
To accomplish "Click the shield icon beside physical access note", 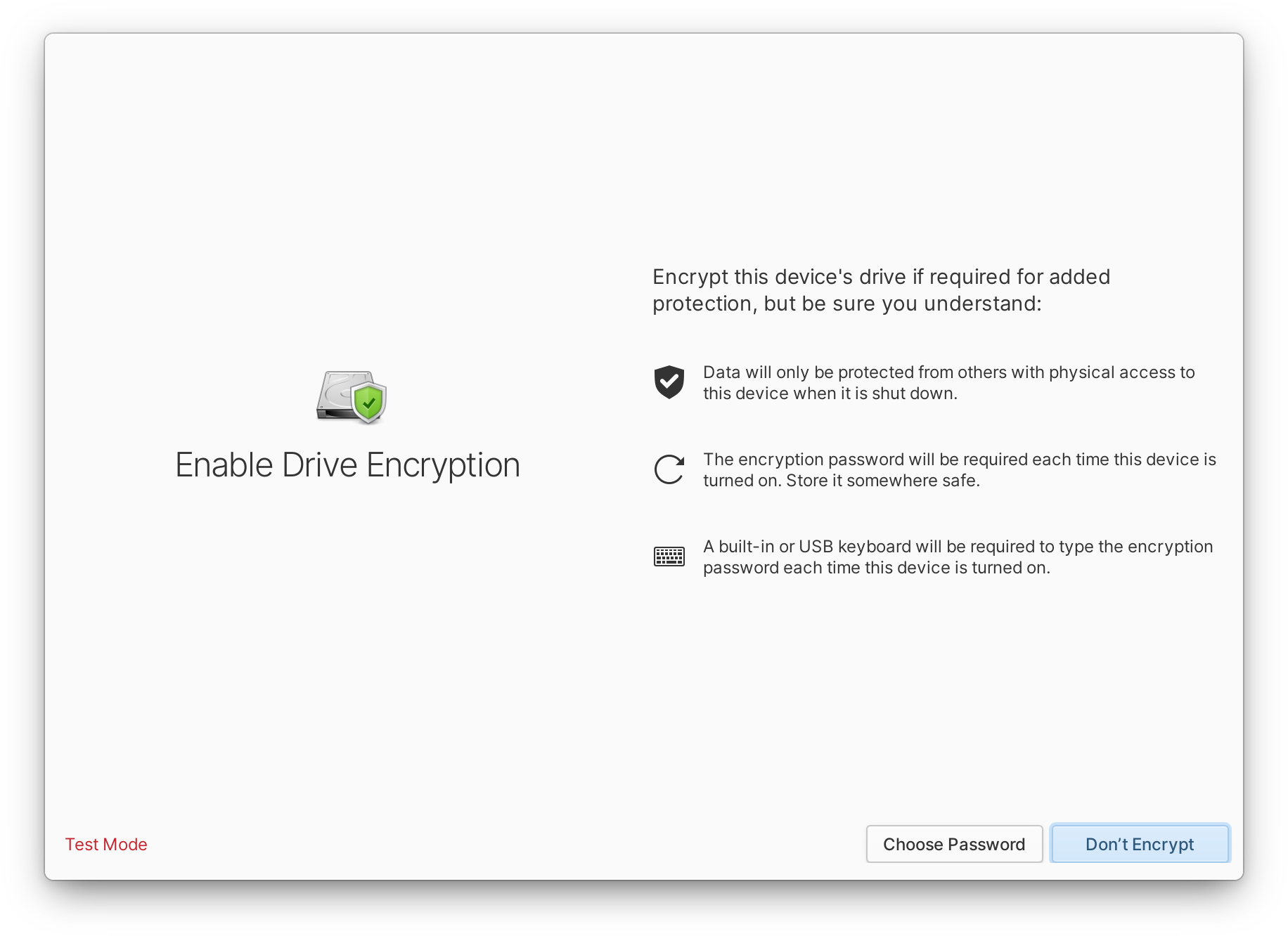I will click(669, 383).
